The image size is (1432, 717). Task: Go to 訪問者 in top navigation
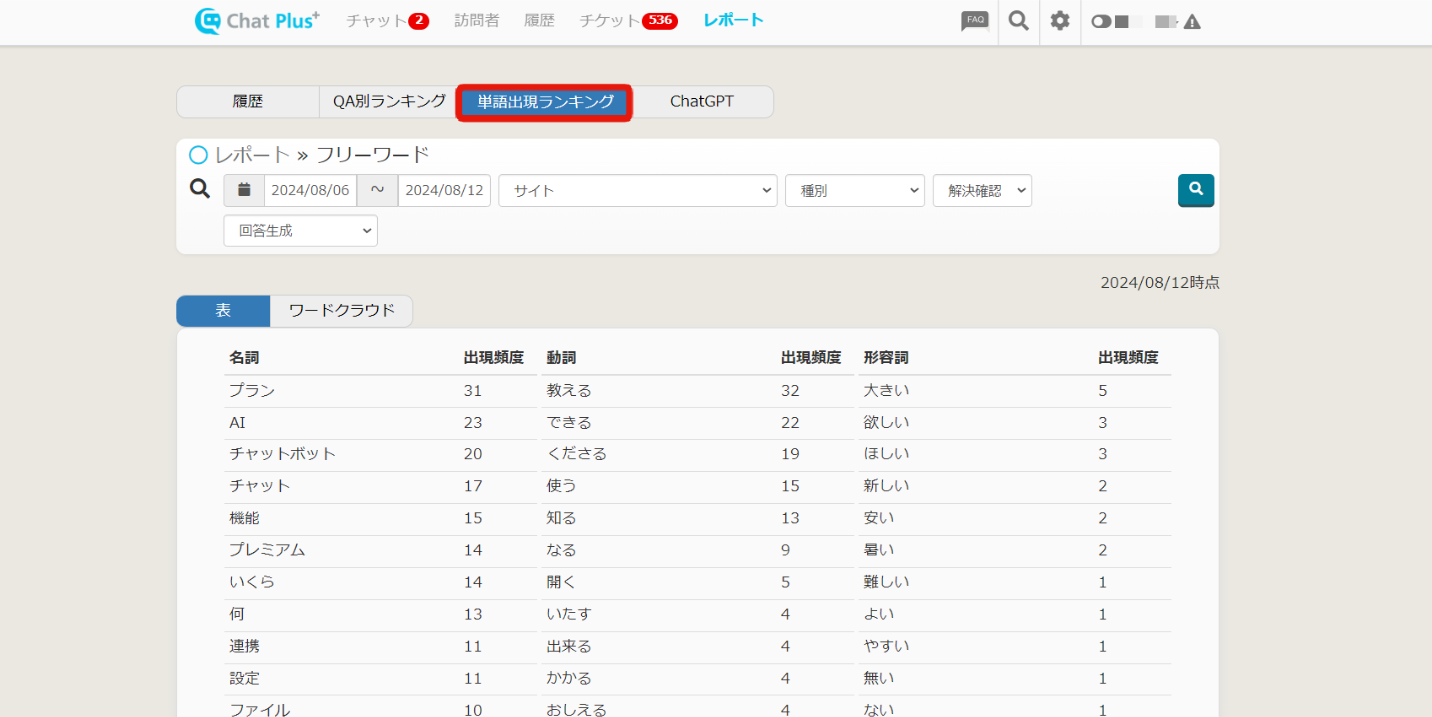(x=476, y=21)
